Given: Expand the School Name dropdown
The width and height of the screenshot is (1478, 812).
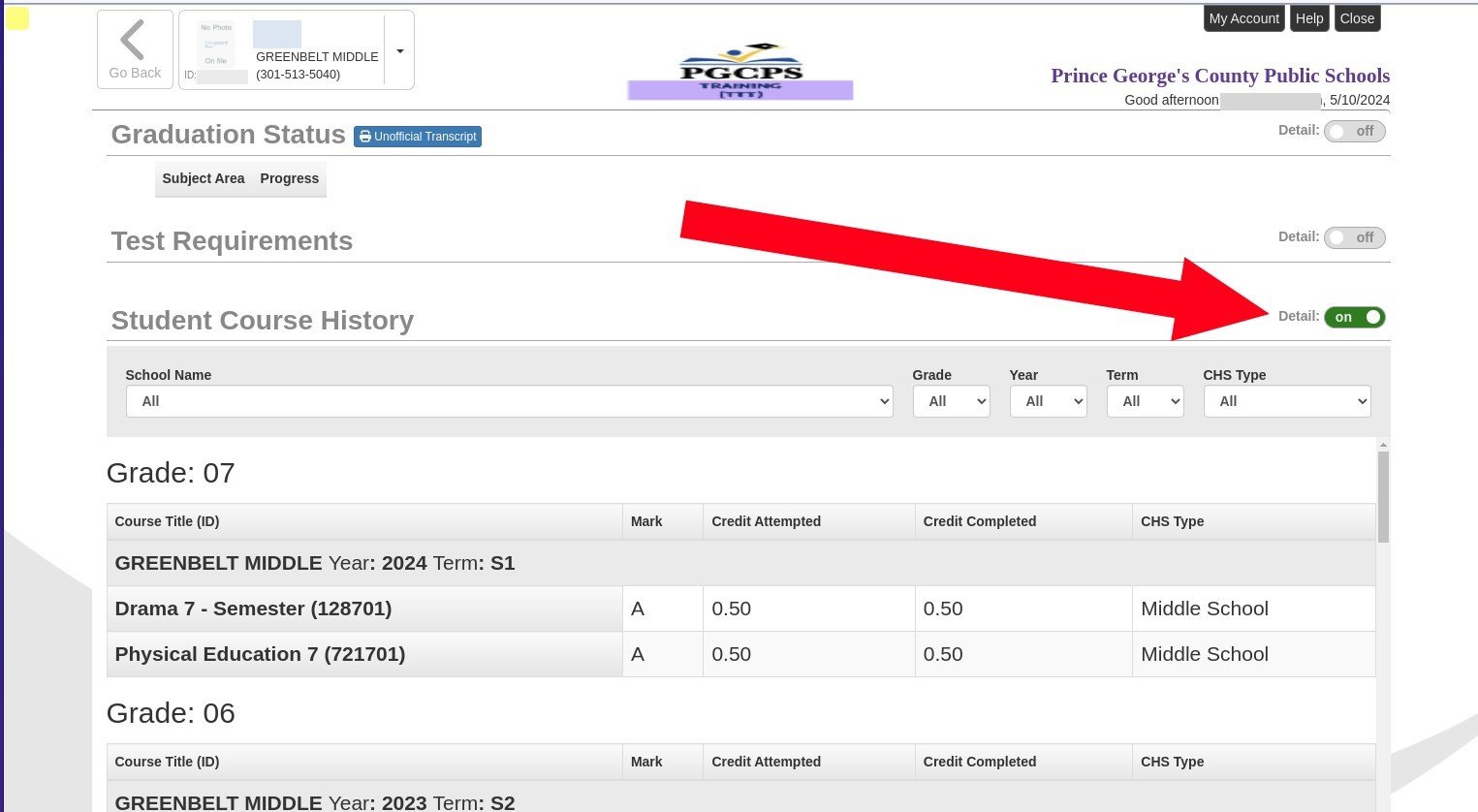Looking at the screenshot, I should tap(509, 401).
